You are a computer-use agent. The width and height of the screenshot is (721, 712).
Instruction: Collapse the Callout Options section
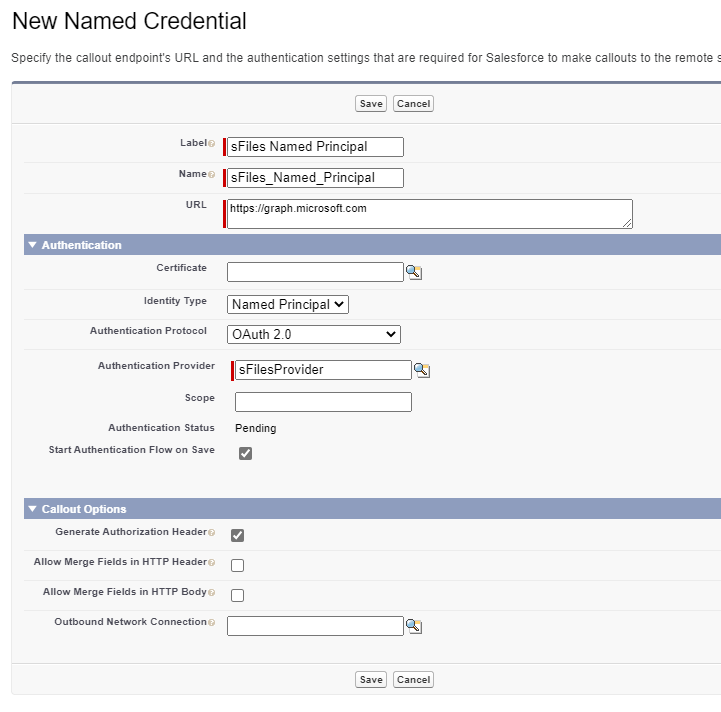pyautogui.click(x=32, y=509)
